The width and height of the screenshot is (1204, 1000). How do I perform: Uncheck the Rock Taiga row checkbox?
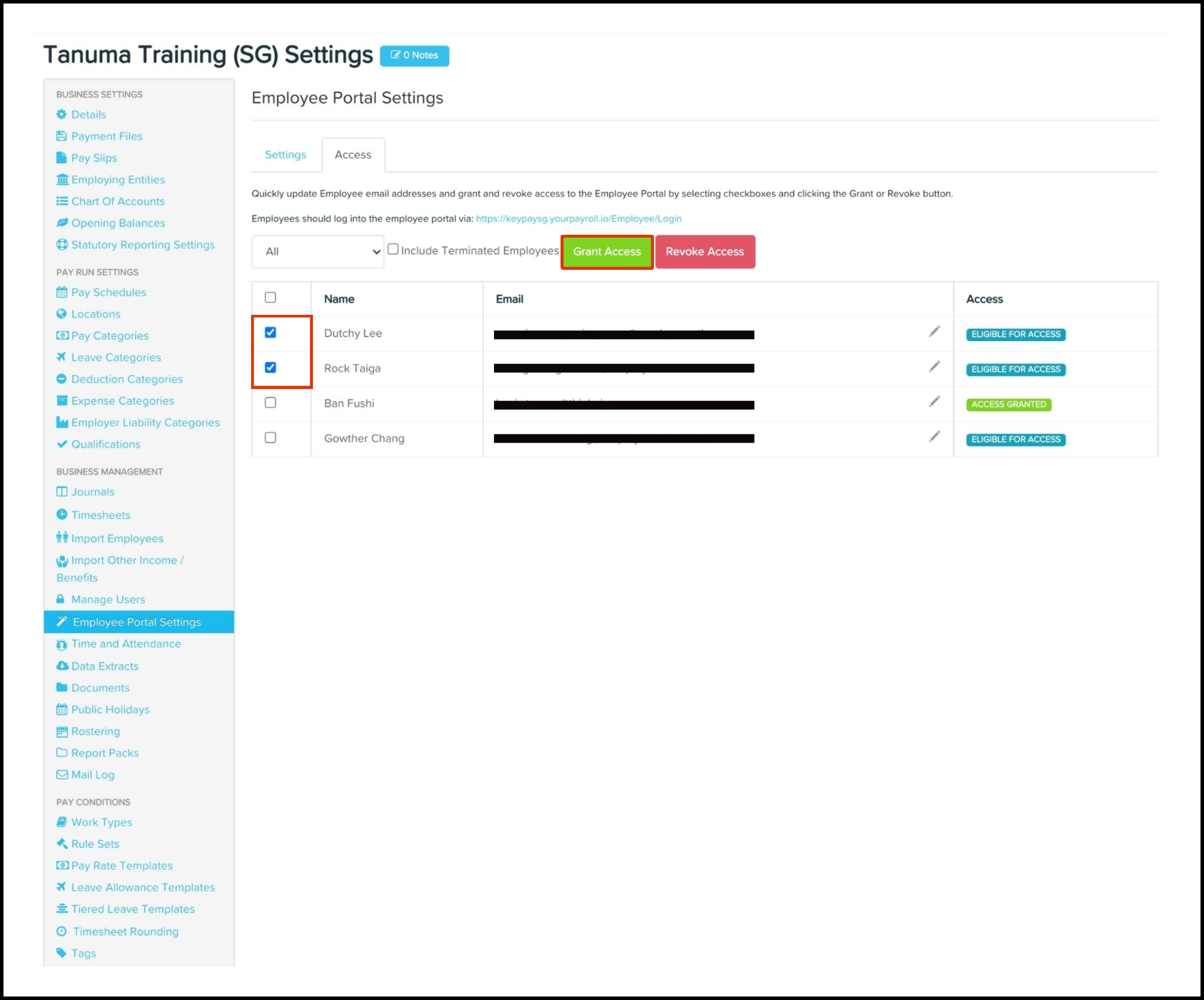[270, 368]
